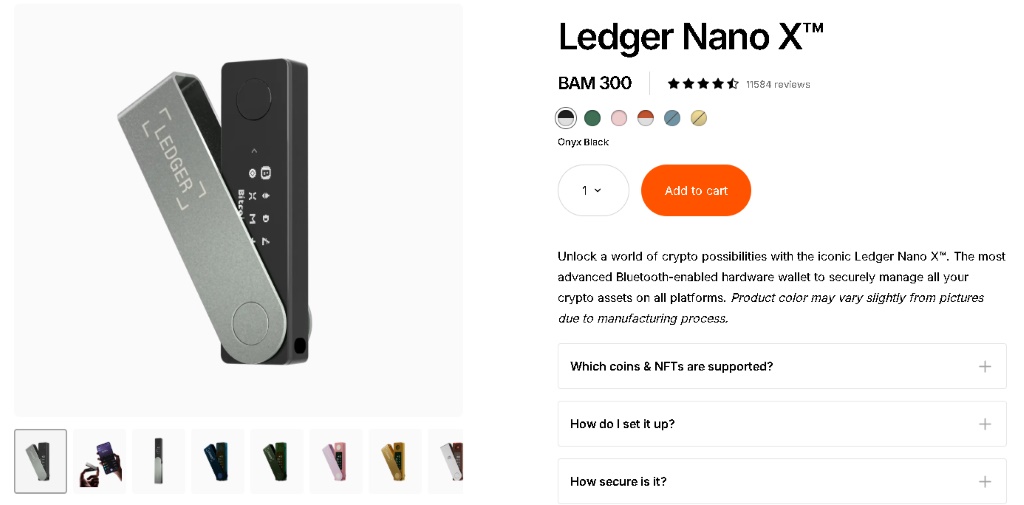
Task: Show the closed upright device thumbnail
Action: [159, 461]
